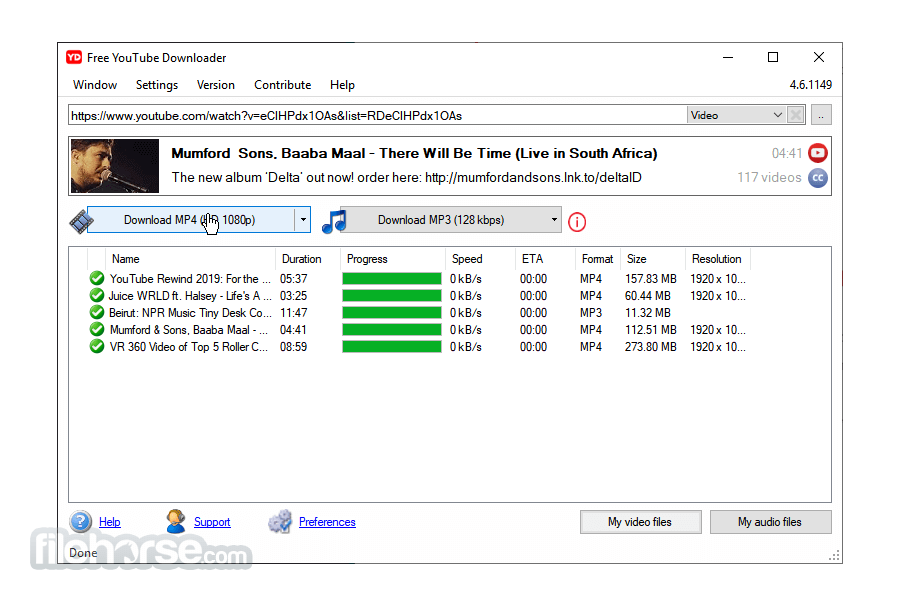This screenshot has width=900, height=600.
Task: Click the '273.80 MB' size cell
Action: (651, 347)
